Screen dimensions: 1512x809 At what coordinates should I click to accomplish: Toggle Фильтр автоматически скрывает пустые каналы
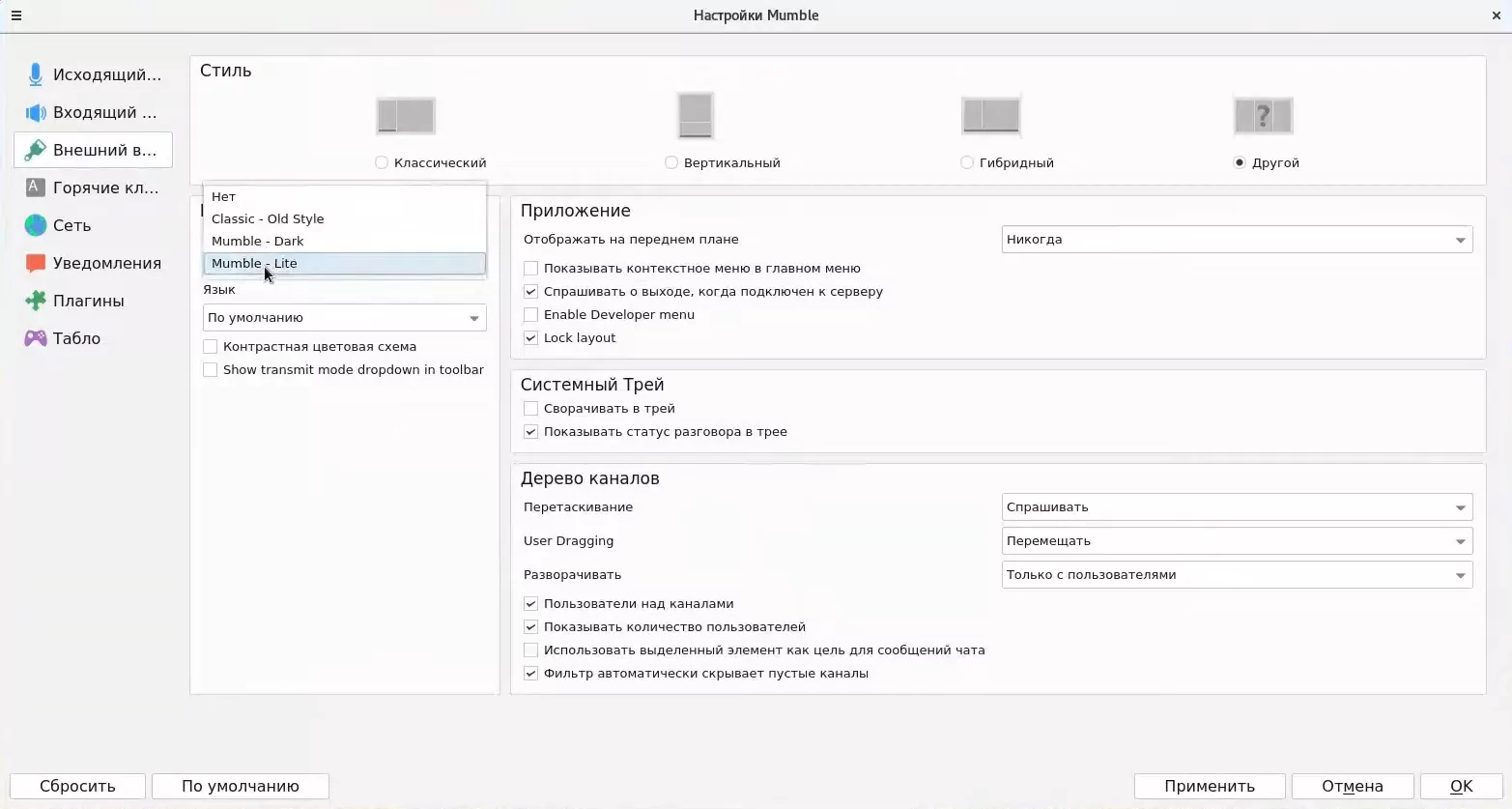point(530,674)
